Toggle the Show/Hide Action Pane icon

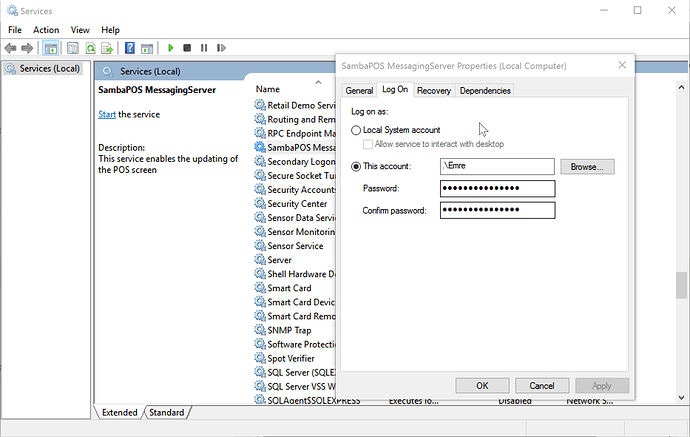tap(147, 48)
